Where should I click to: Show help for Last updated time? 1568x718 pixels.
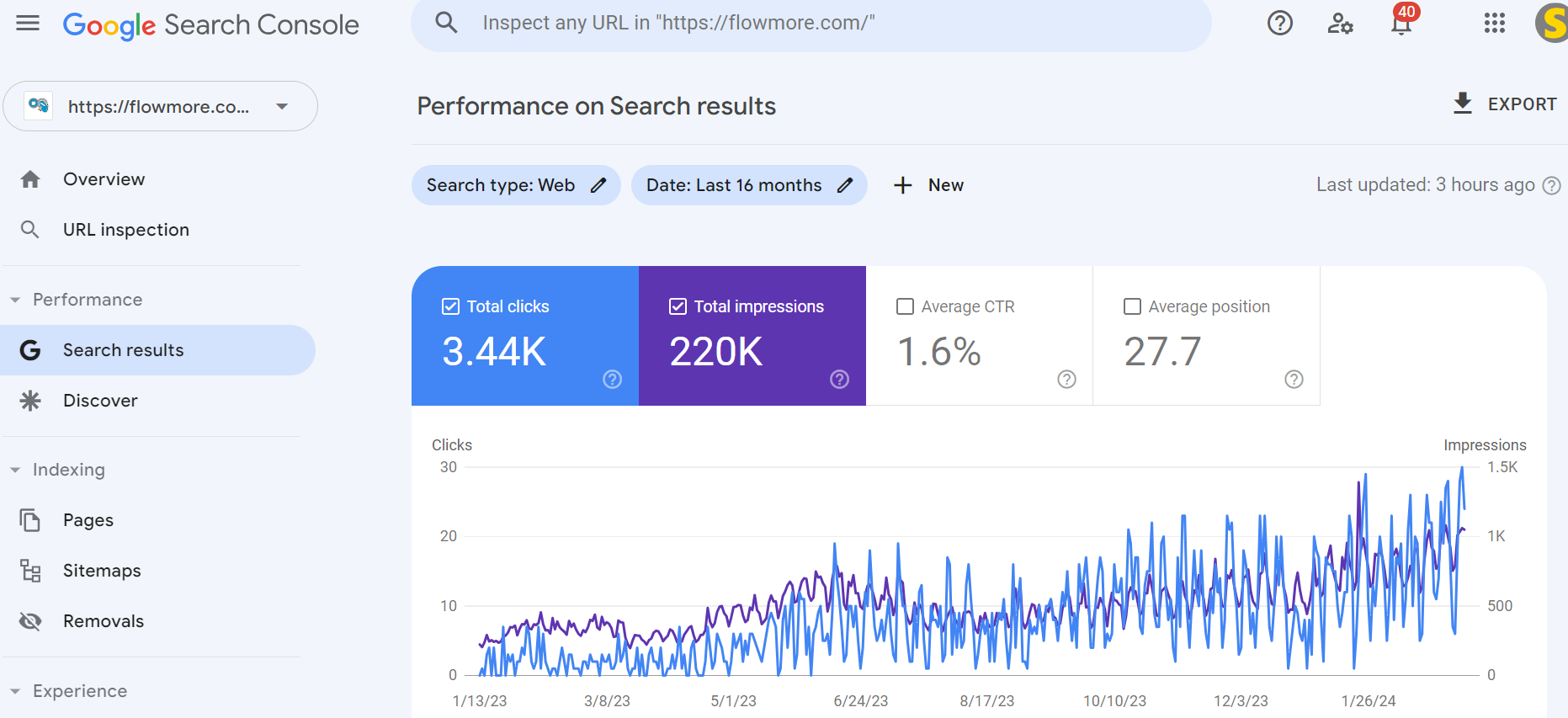pyautogui.click(x=1551, y=185)
